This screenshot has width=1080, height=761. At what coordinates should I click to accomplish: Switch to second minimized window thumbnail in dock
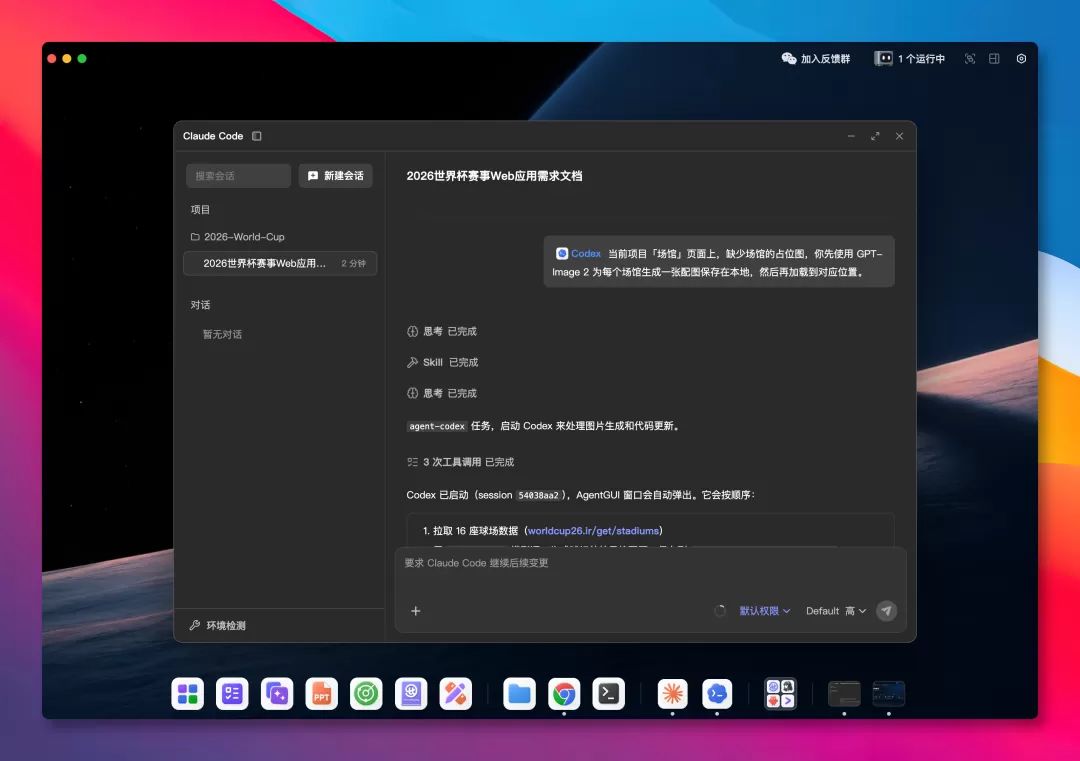coord(889,694)
